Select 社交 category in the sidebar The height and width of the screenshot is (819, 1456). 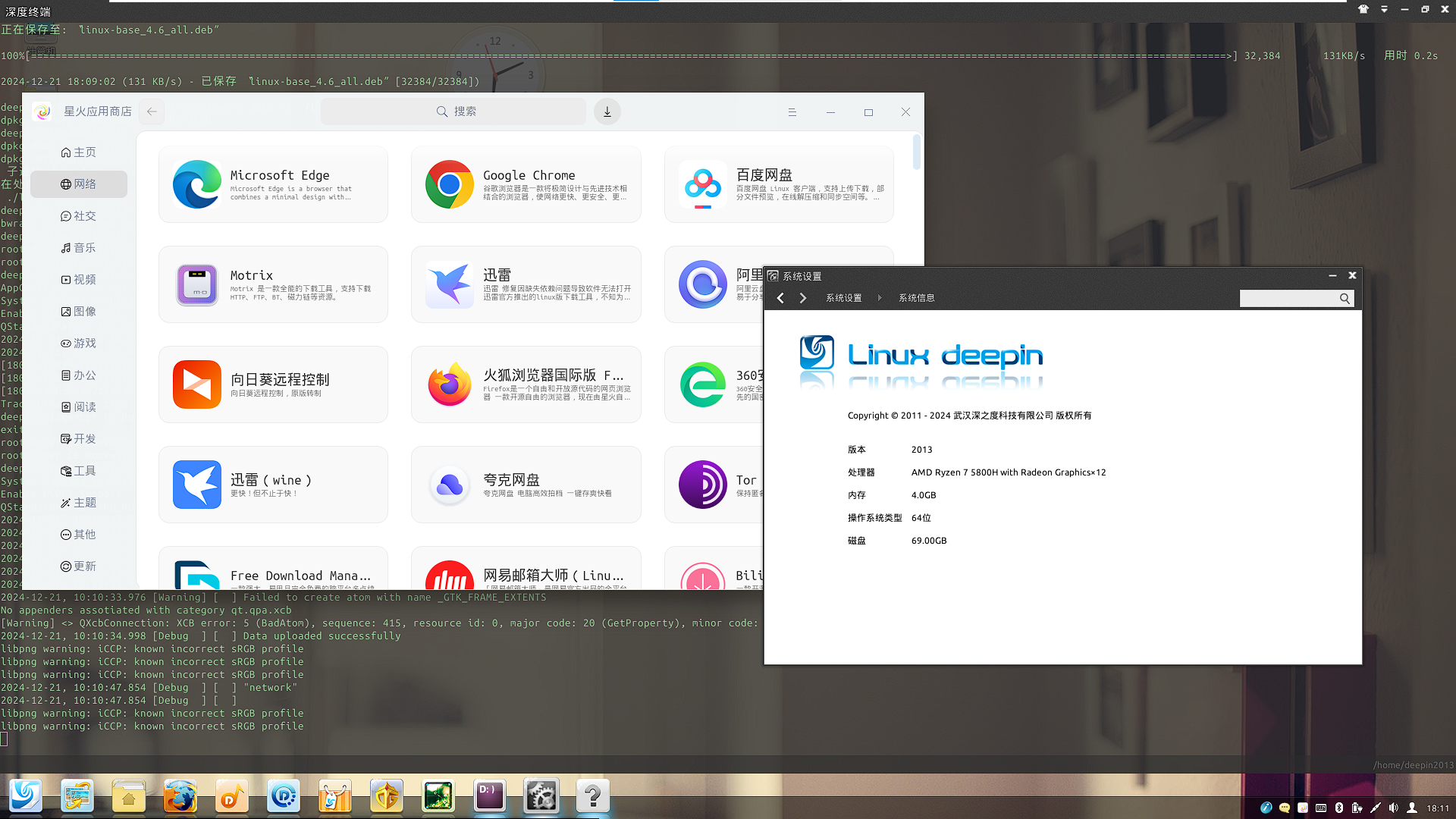79,216
